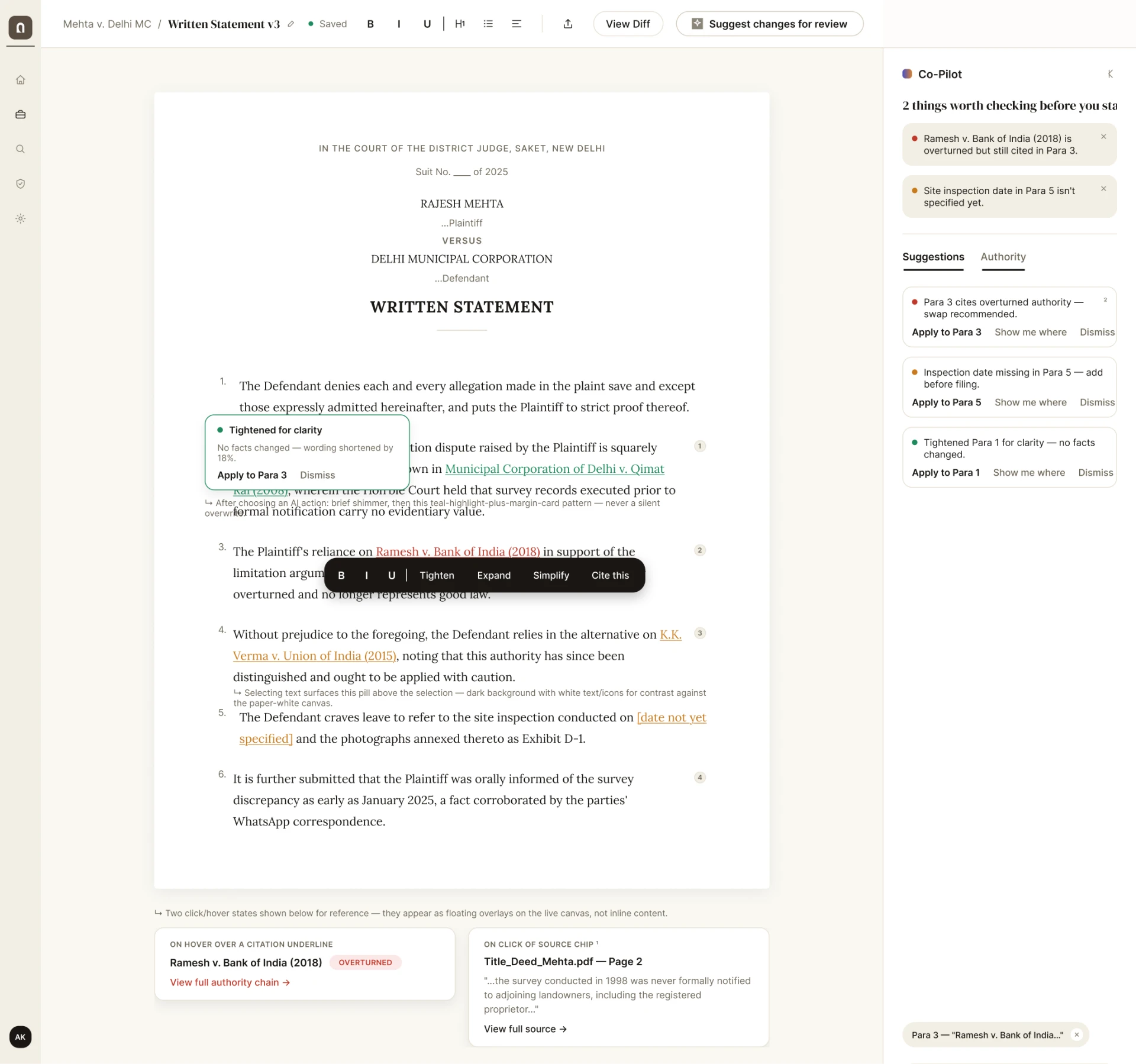Screen dimensions: 1136x1064
Task: Click the source count badge on Para 3 suggestion
Action: pos(1105,300)
